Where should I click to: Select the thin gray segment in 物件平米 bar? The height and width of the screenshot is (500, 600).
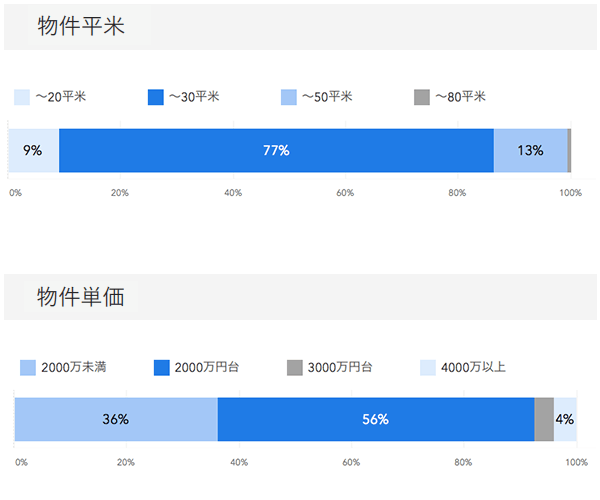[x=569, y=151]
